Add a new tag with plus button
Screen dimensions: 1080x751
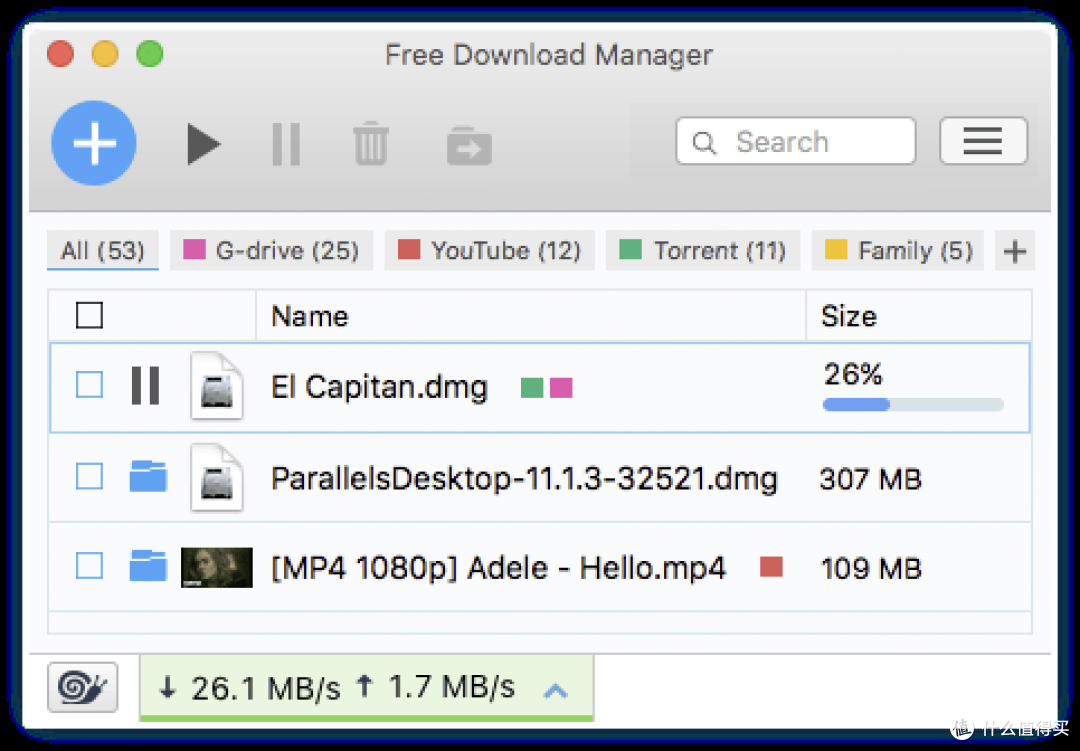1014,251
